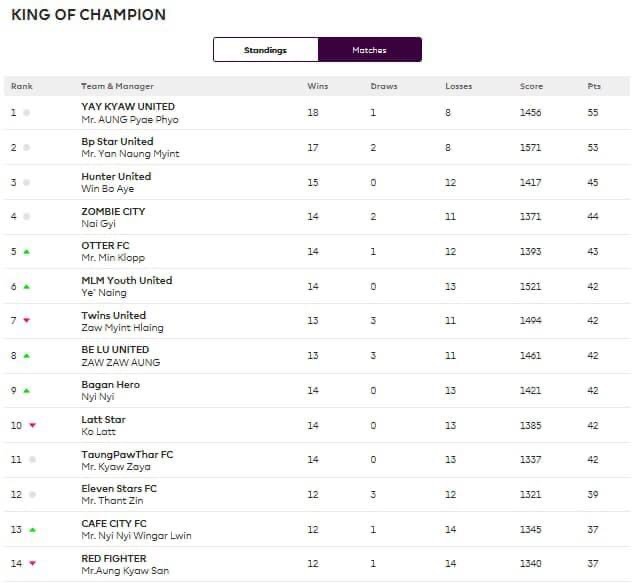Click the red down arrow beside Latt Star
This screenshot has height=587, width=637.
[x=32, y=426]
